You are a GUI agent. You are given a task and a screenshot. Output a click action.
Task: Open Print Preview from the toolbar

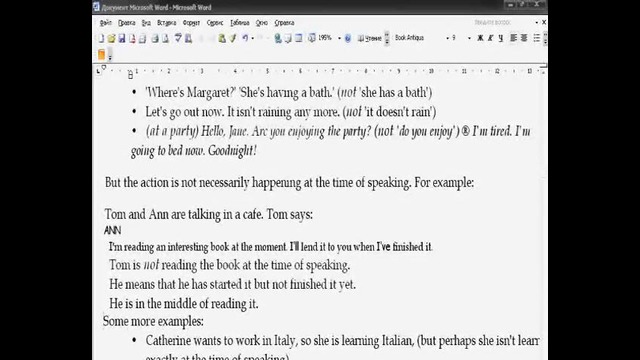pyautogui.click(x=166, y=39)
